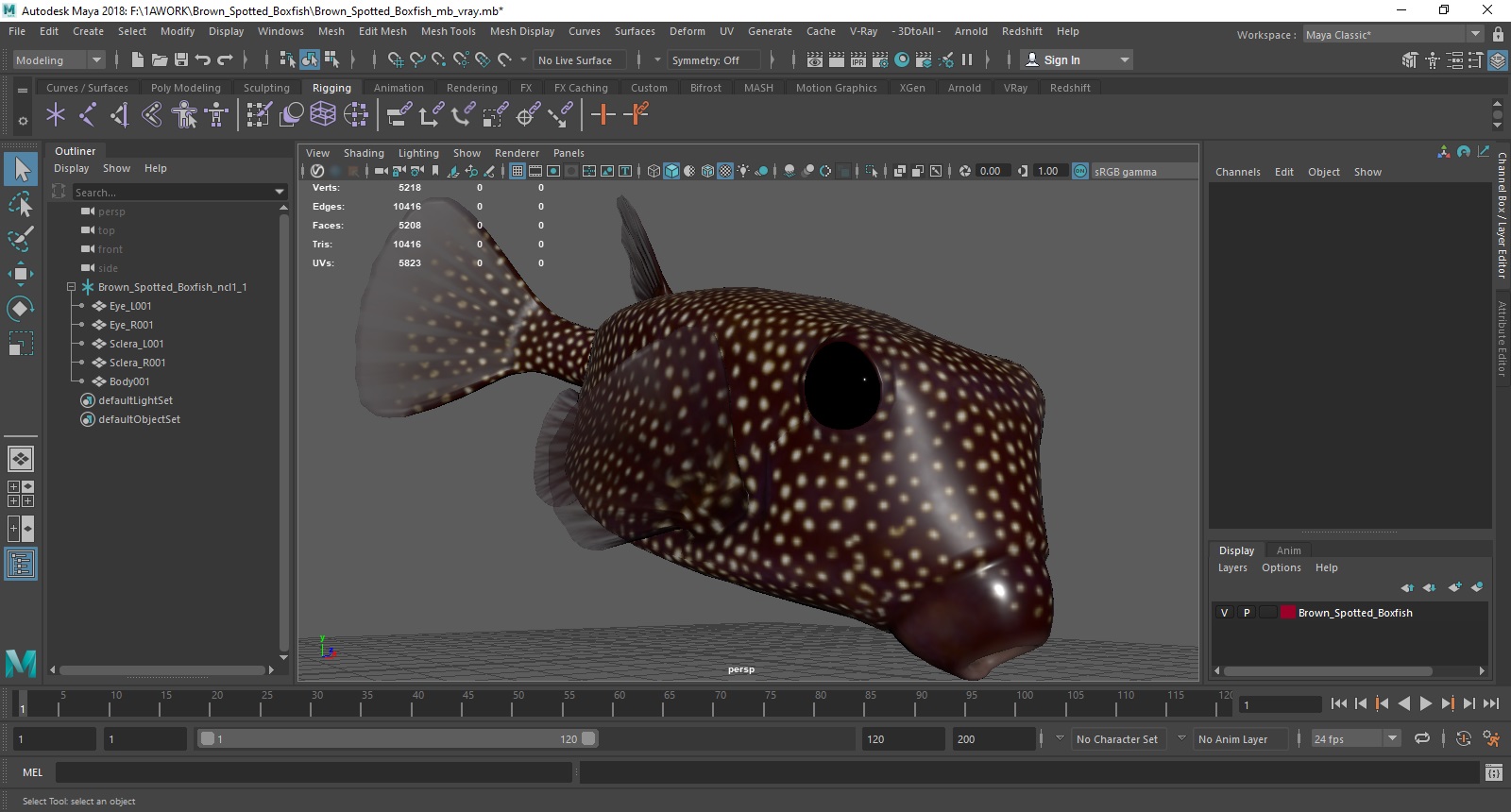Click the New Scene icon
The height and width of the screenshot is (812, 1511).
point(138,59)
